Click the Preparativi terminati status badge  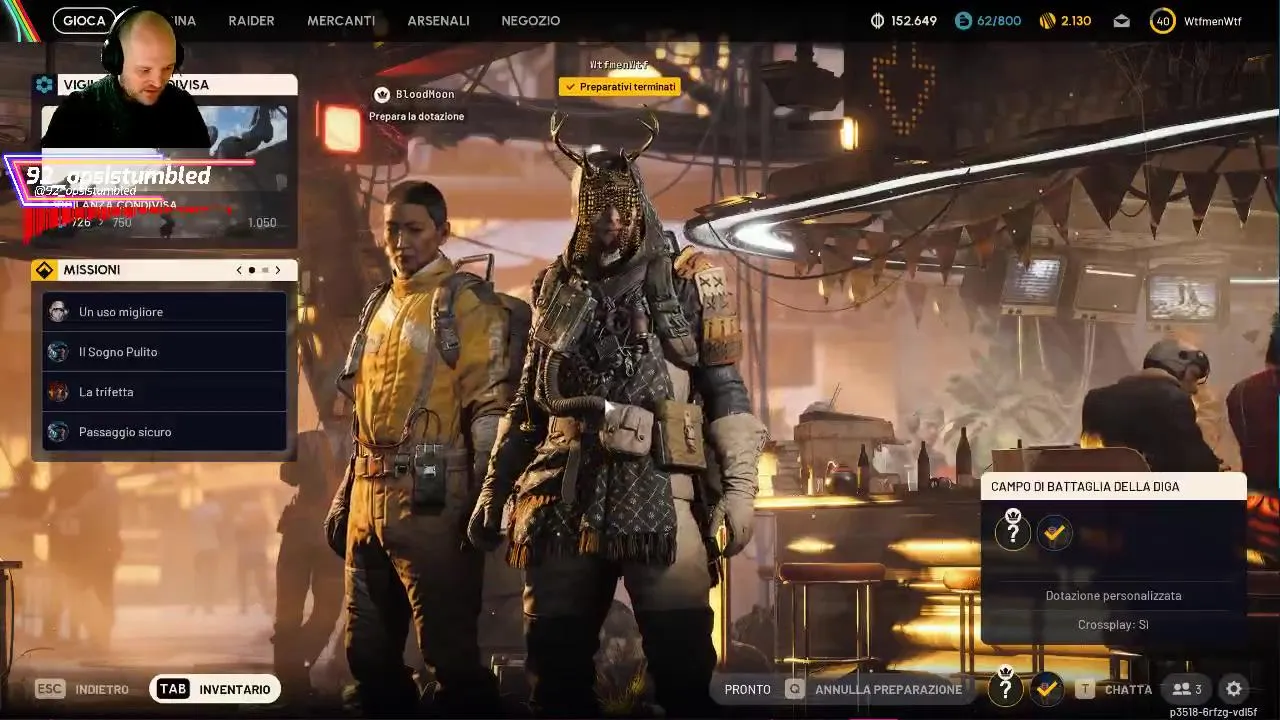pyautogui.click(x=620, y=87)
